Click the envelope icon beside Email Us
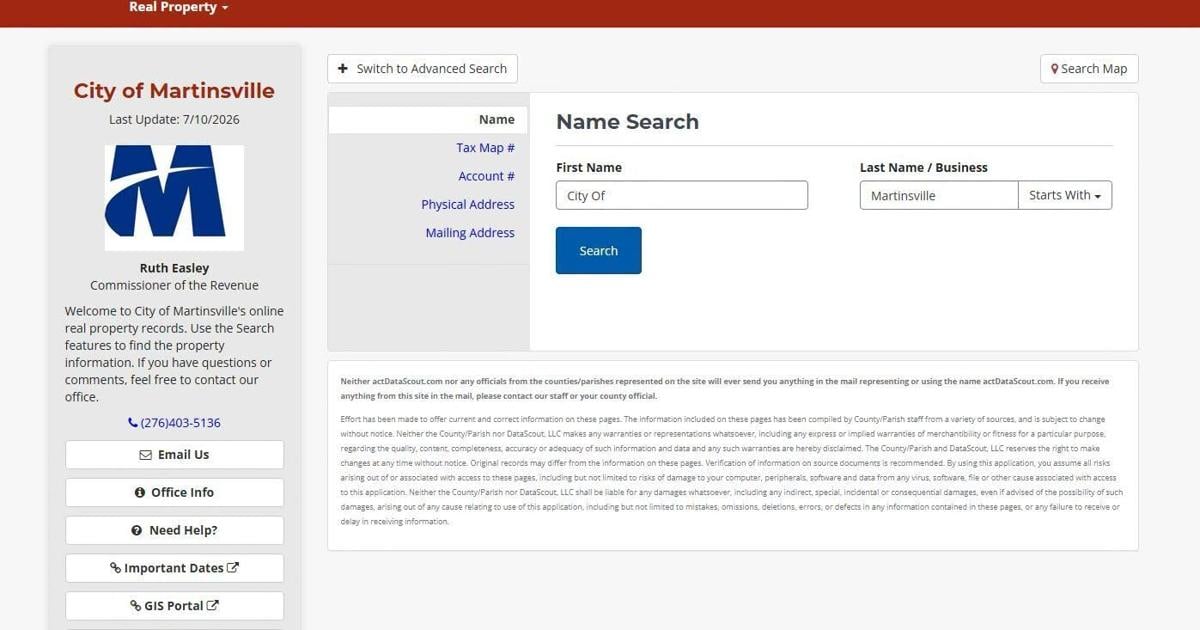The height and width of the screenshot is (630, 1200). pos(146,455)
